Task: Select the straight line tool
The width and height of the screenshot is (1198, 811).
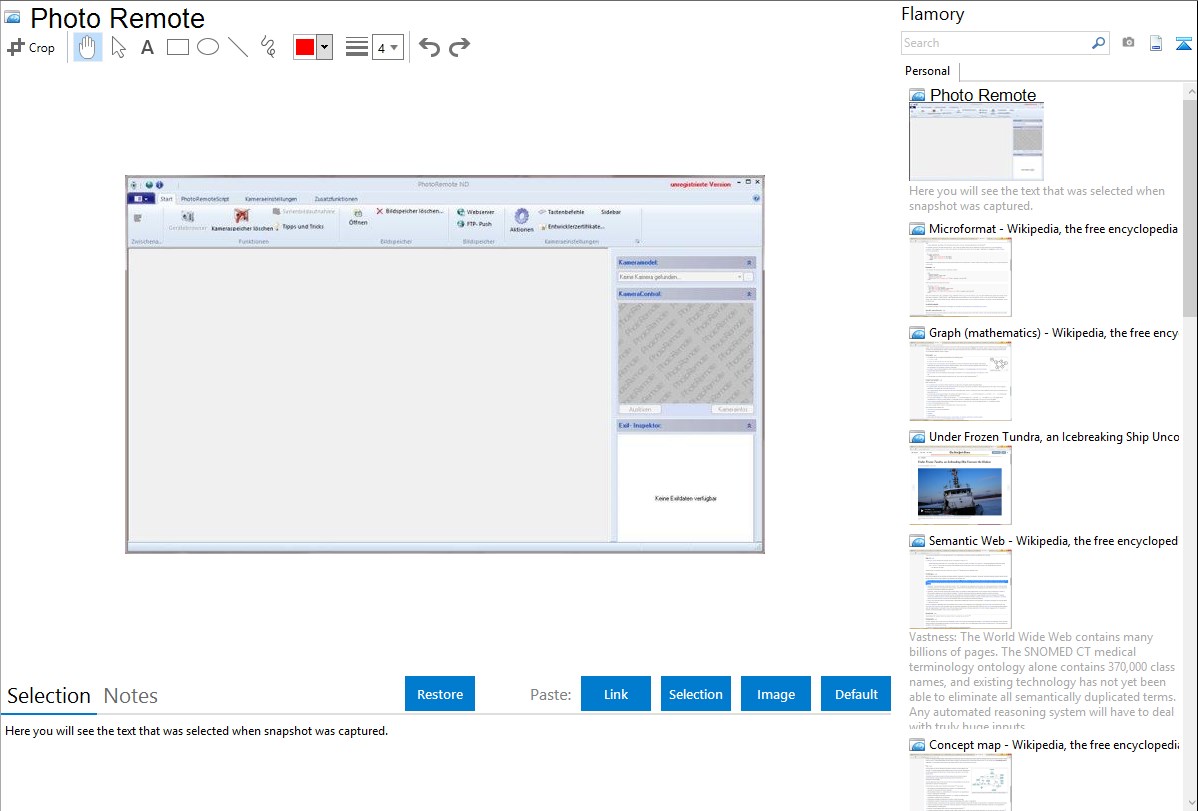Action: [238, 47]
